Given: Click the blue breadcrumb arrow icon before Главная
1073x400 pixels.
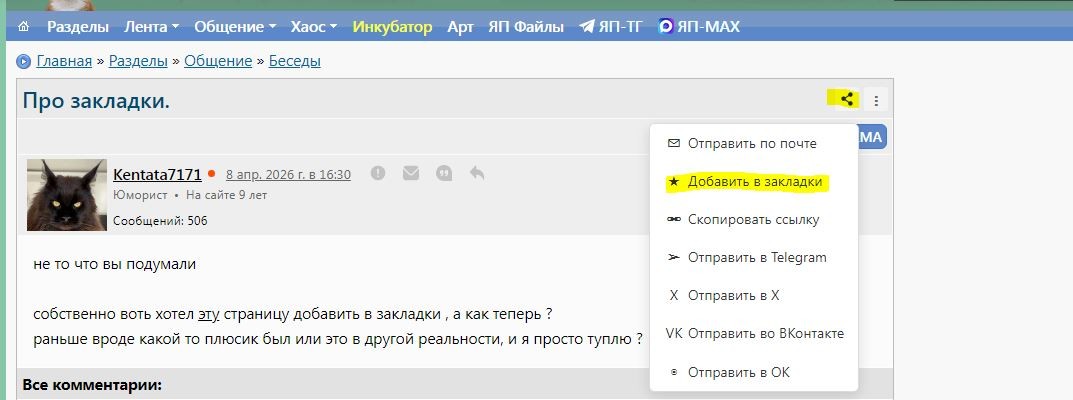Looking at the screenshot, I should pyautogui.click(x=24, y=62).
